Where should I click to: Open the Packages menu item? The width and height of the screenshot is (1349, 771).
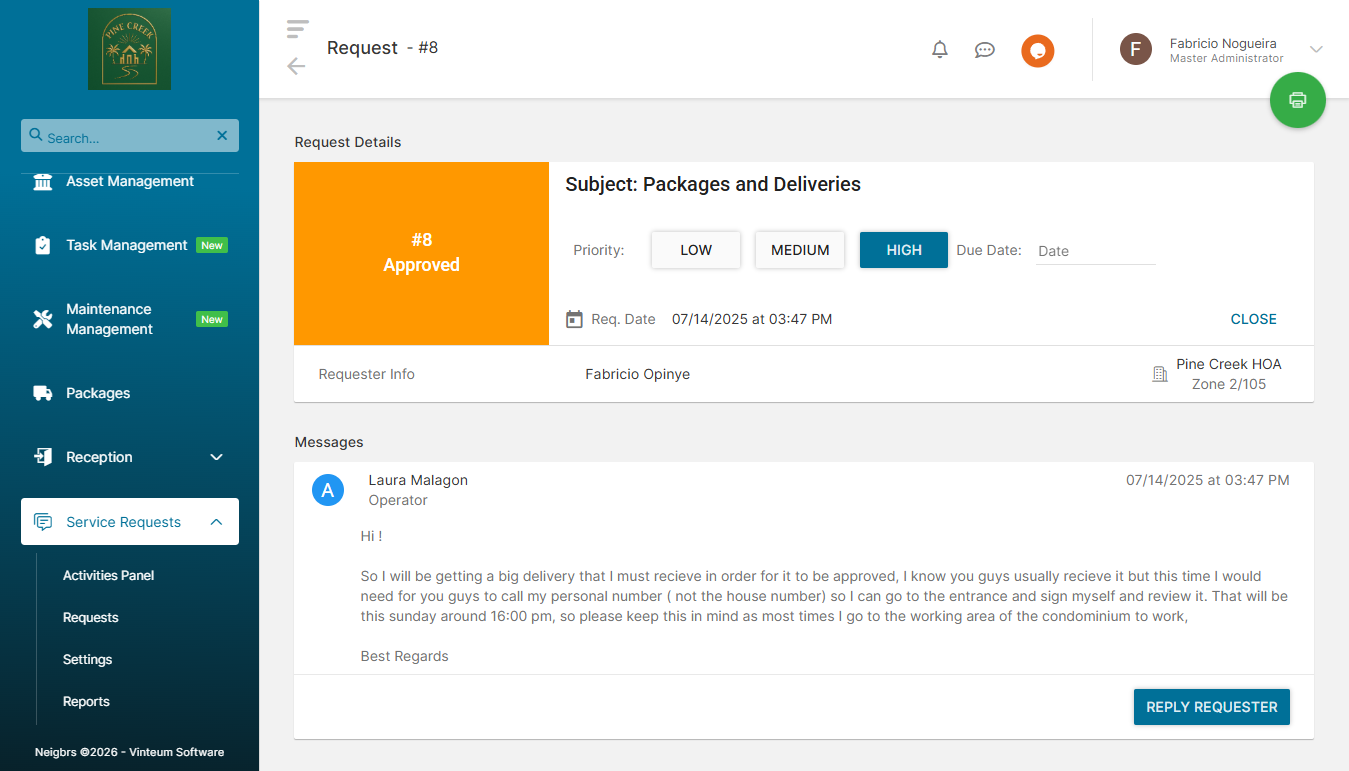pyautogui.click(x=98, y=393)
